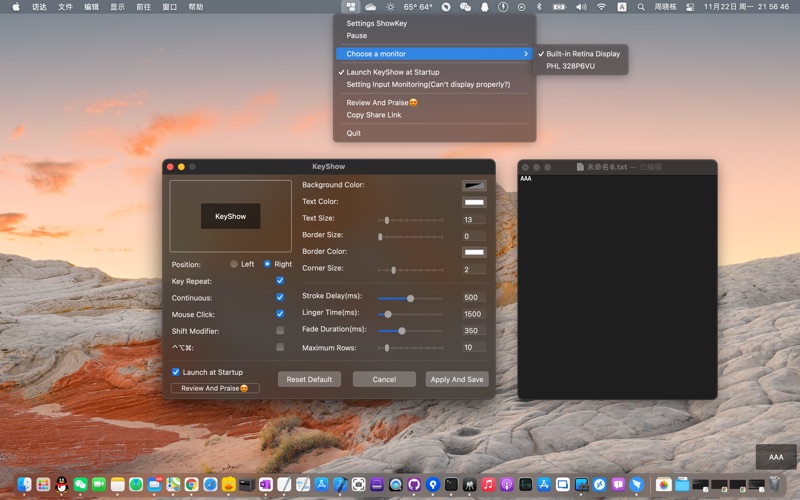Quit KeyShow from the menu
Image resolution: width=800 pixels, height=500 pixels.
coord(435,133)
